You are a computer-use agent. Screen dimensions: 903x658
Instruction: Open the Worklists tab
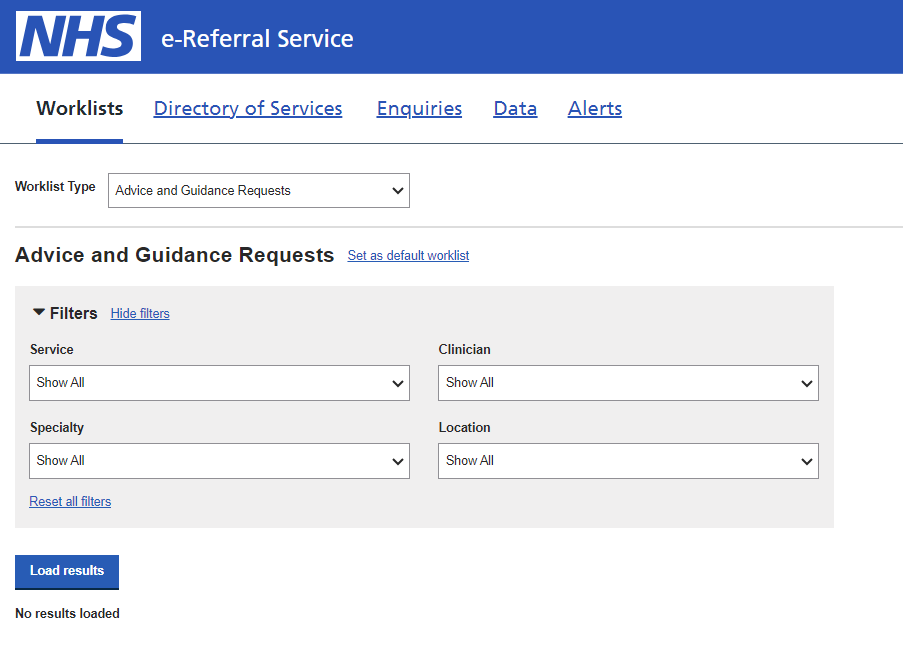79,108
